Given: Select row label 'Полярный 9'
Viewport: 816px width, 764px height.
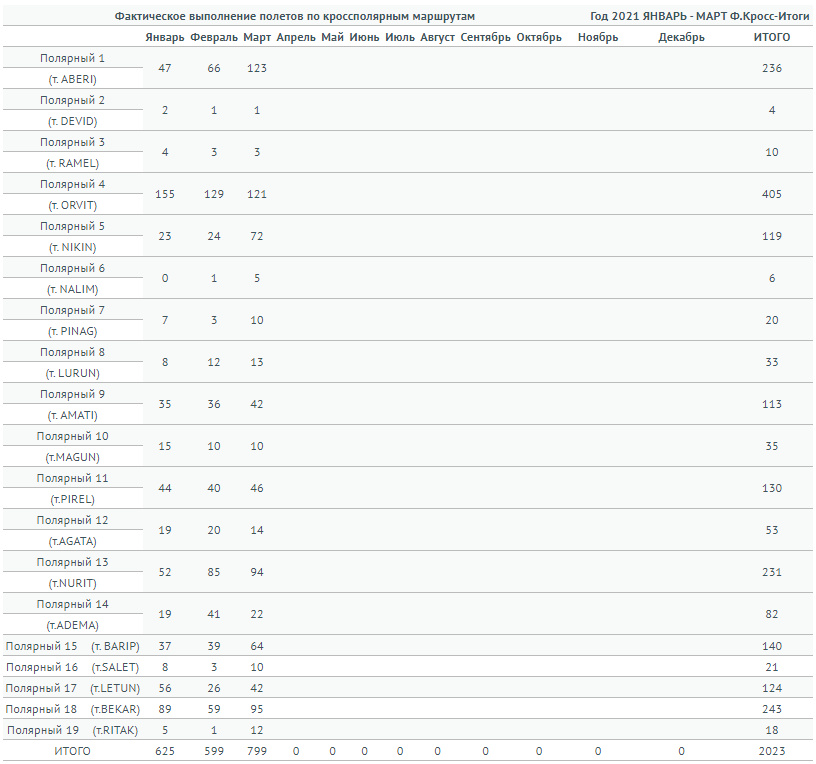Looking at the screenshot, I should 72,394.
